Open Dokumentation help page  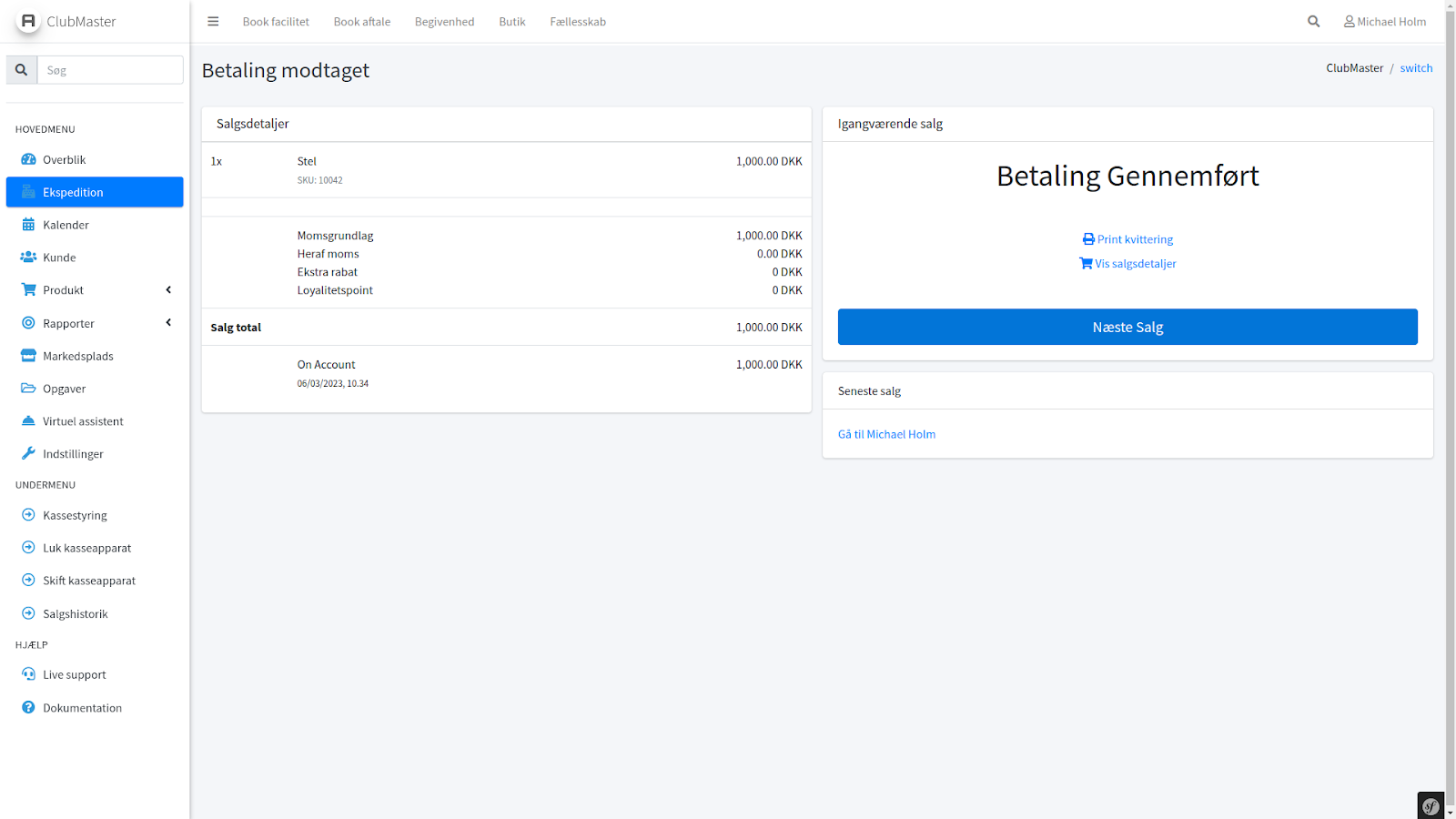tap(82, 708)
